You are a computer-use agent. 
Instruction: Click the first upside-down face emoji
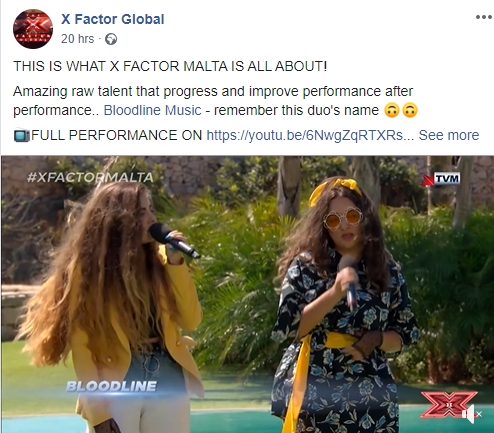click(392, 110)
